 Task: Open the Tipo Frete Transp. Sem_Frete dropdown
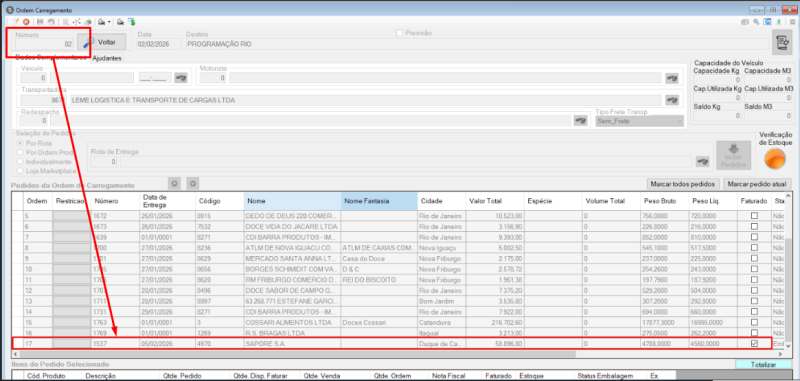639,121
